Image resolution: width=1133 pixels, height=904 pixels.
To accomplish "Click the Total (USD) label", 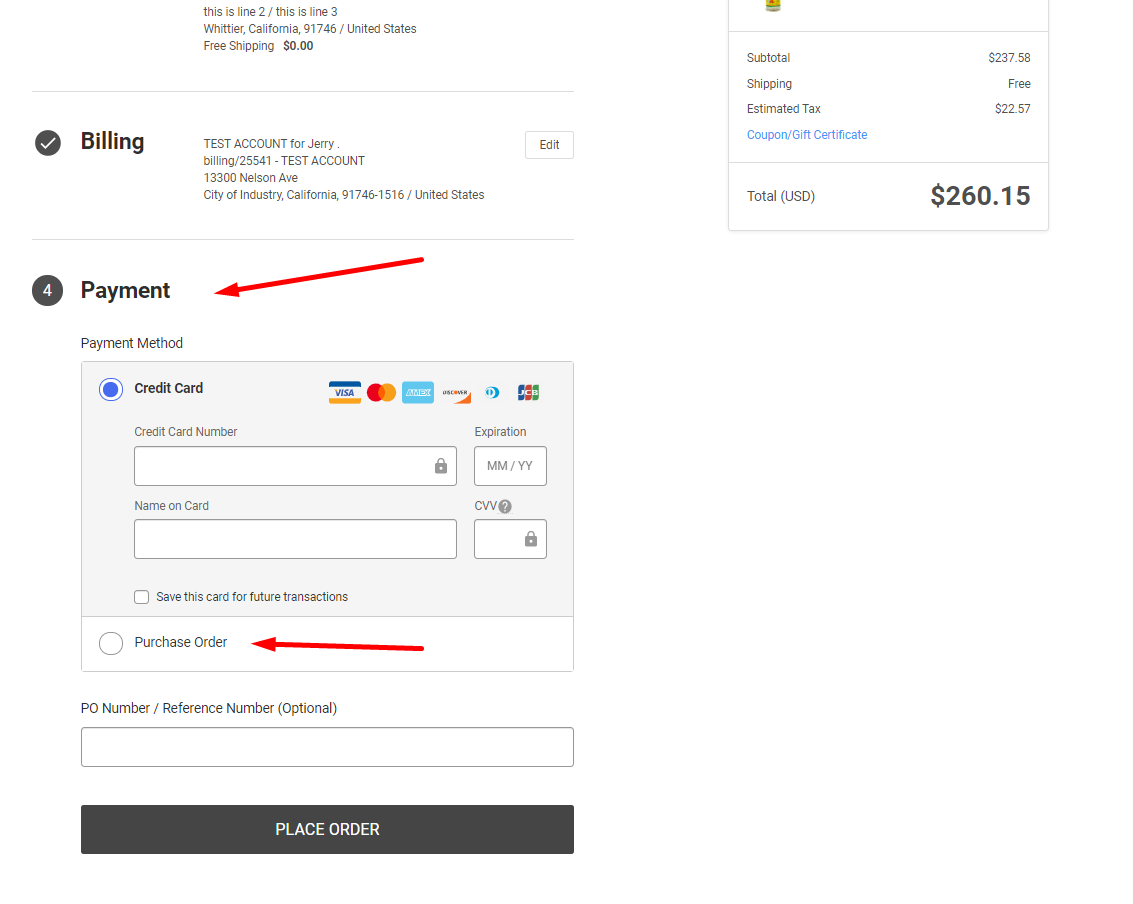I will coord(780,197).
